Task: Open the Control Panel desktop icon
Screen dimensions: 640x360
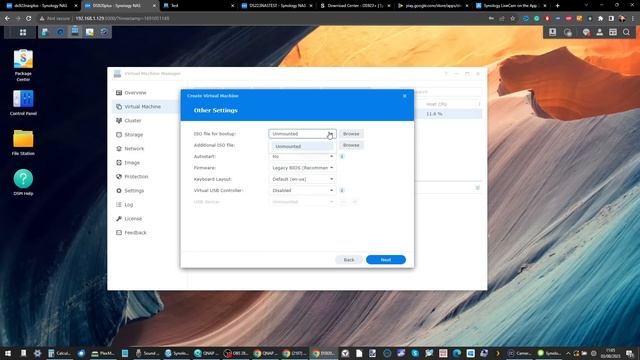Action: 23,103
